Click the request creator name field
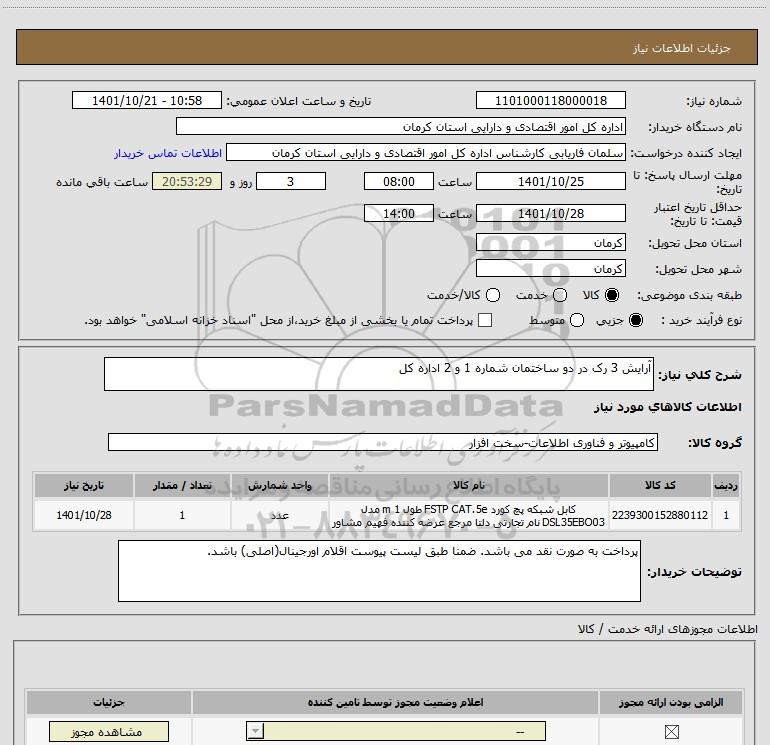The height and width of the screenshot is (745, 770). tap(426, 152)
